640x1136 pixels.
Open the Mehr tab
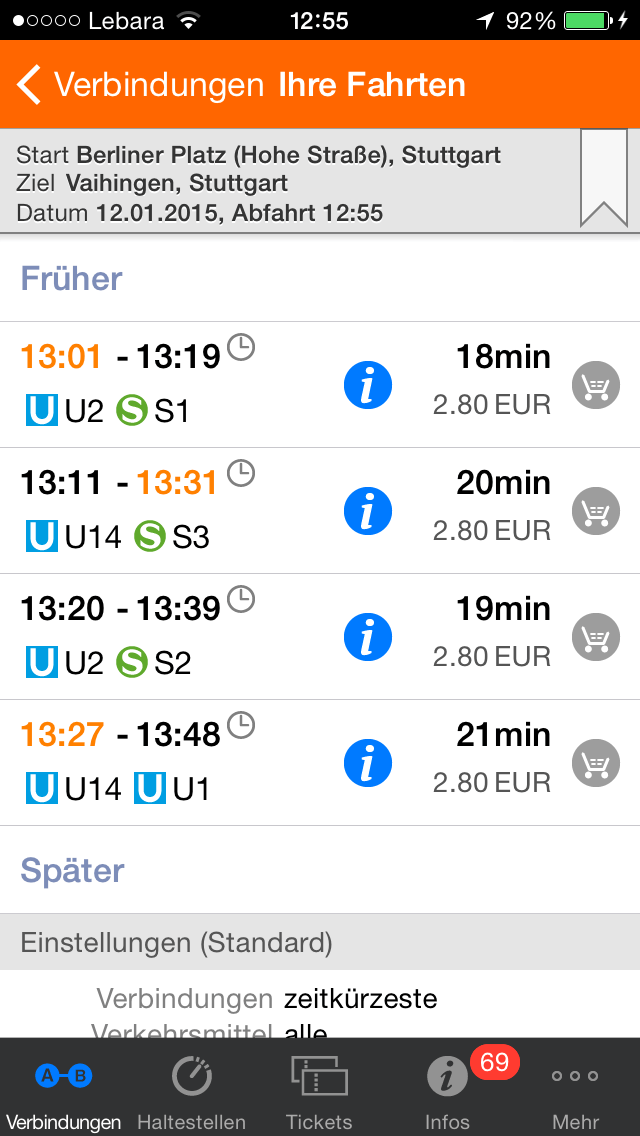tap(575, 1088)
